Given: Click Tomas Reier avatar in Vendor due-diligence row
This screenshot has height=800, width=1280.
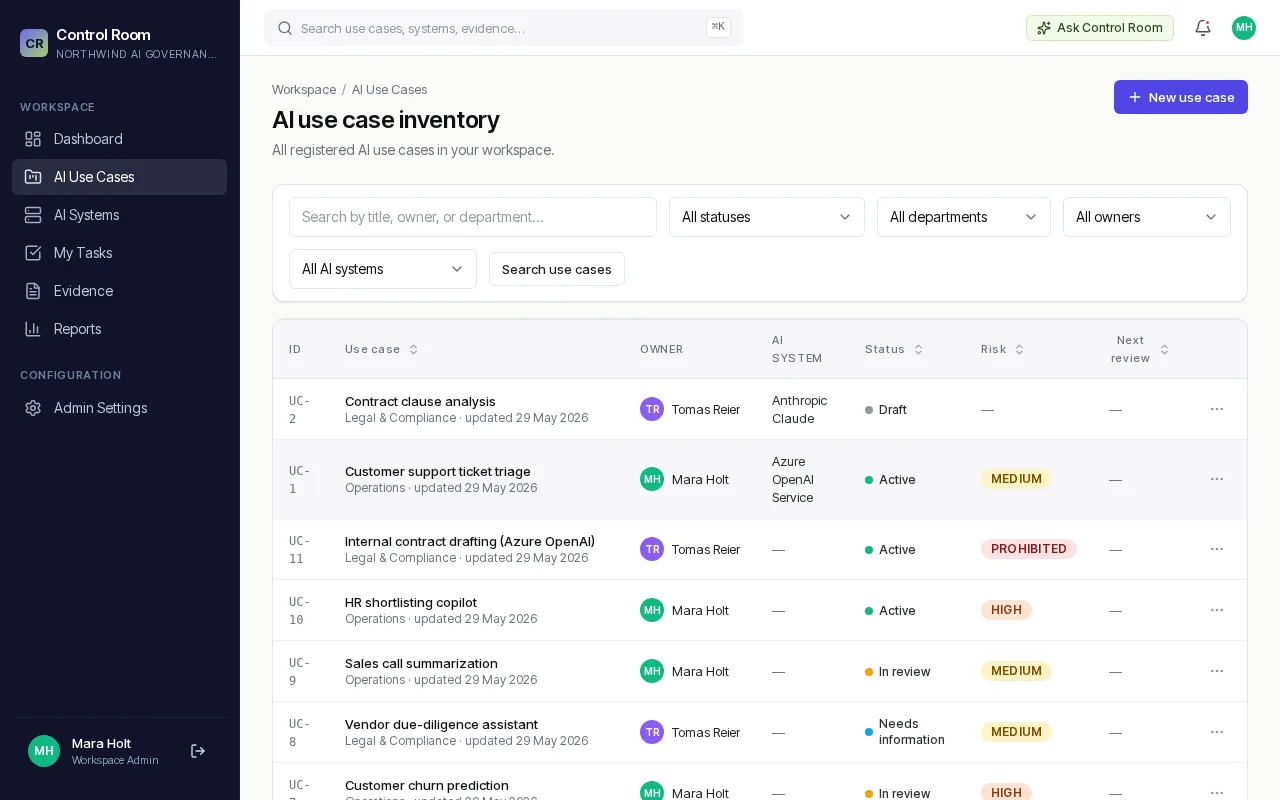Looking at the screenshot, I should [x=652, y=732].
